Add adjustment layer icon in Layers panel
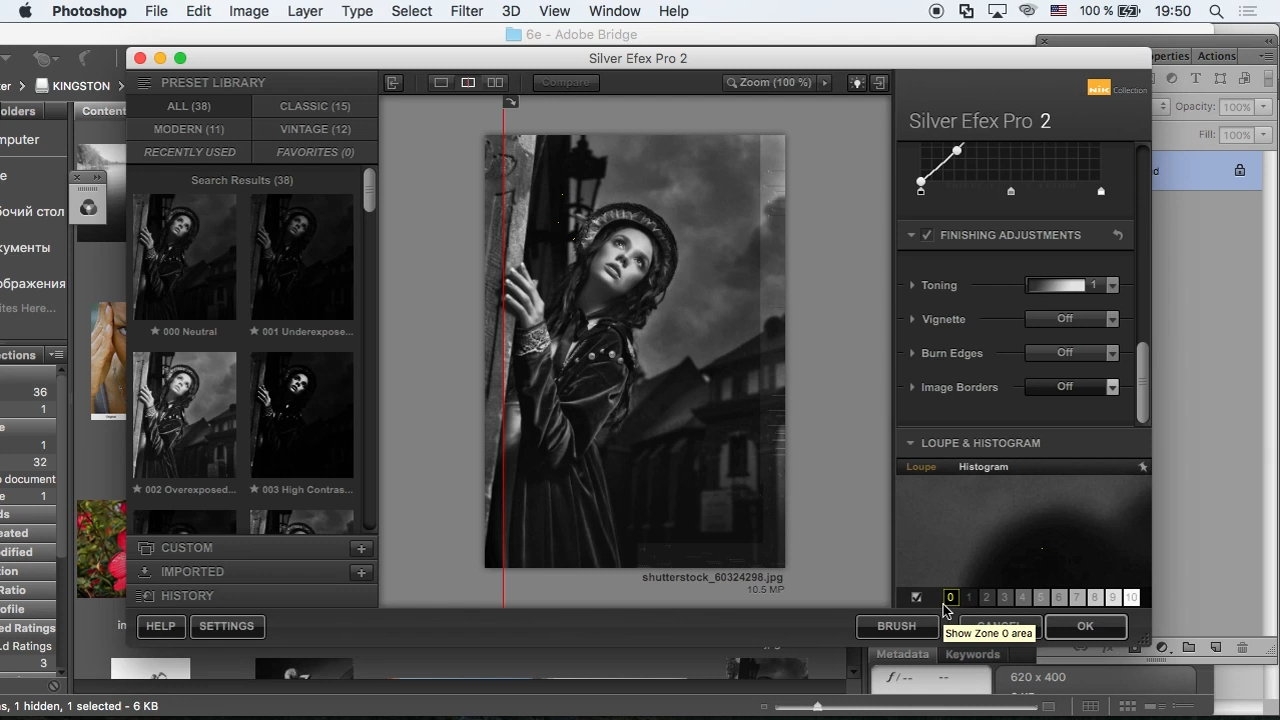This screenshot has width=1280, height=720. (x=1162, y=648)
